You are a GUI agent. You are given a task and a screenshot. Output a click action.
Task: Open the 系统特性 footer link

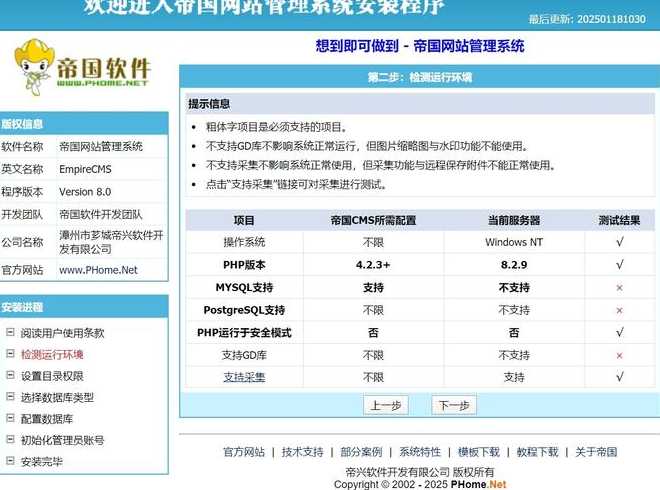(420, 452)
